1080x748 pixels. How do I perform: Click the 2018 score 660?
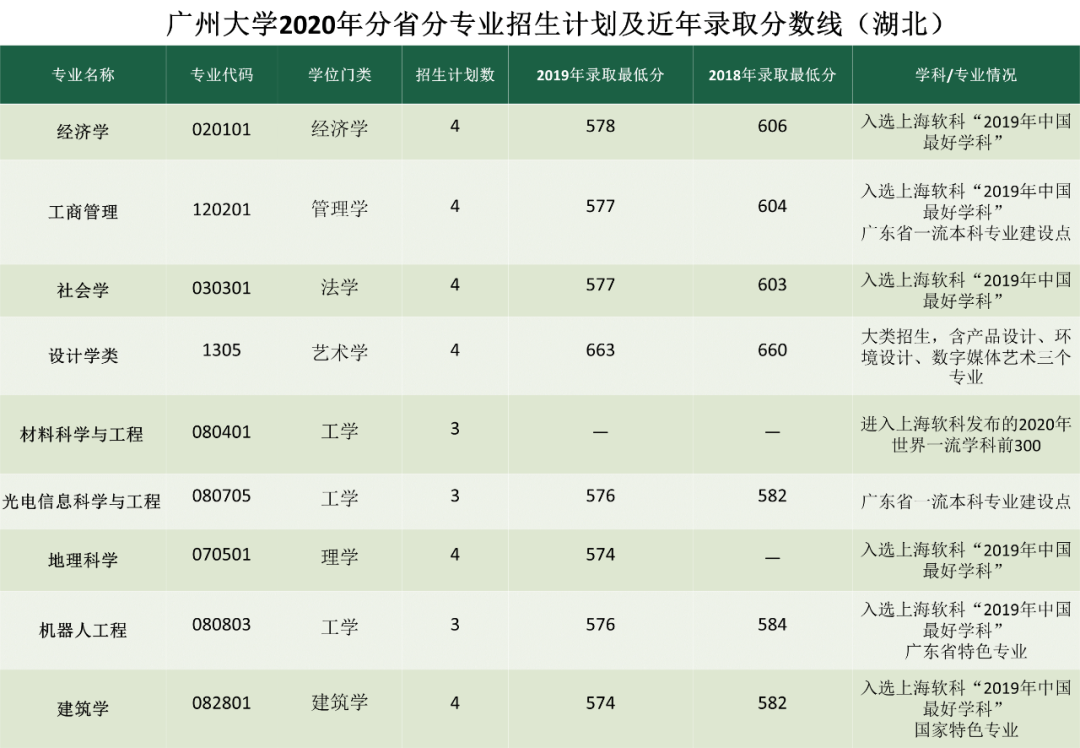(772, 350)
